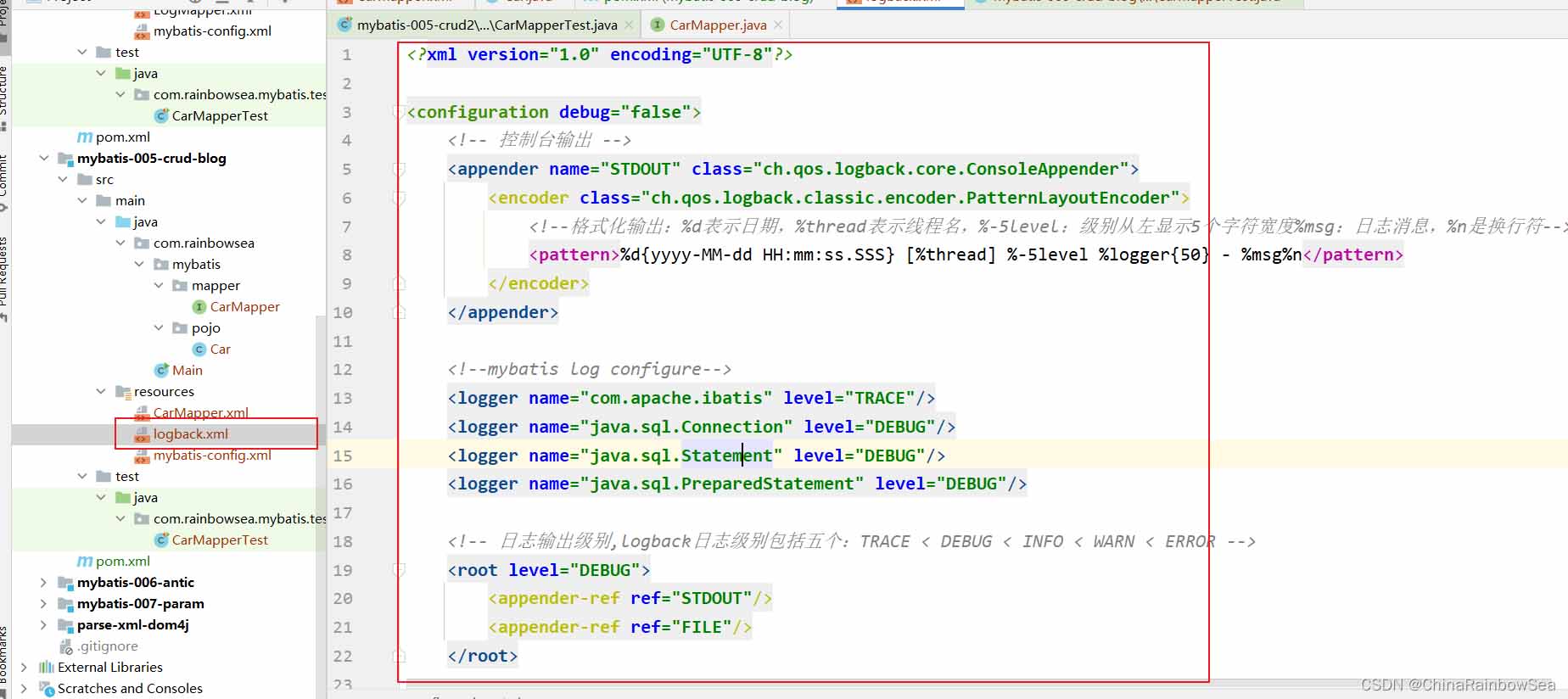Select the pojo package label
The image size is (1568, 699).
tap(206, 328)
